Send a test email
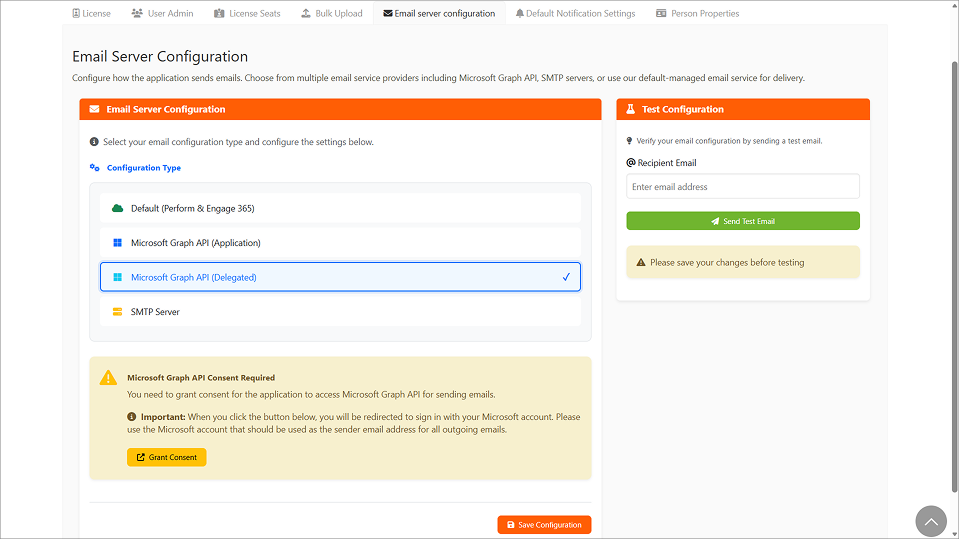This screenshot has height=539, width=959. 742,221
